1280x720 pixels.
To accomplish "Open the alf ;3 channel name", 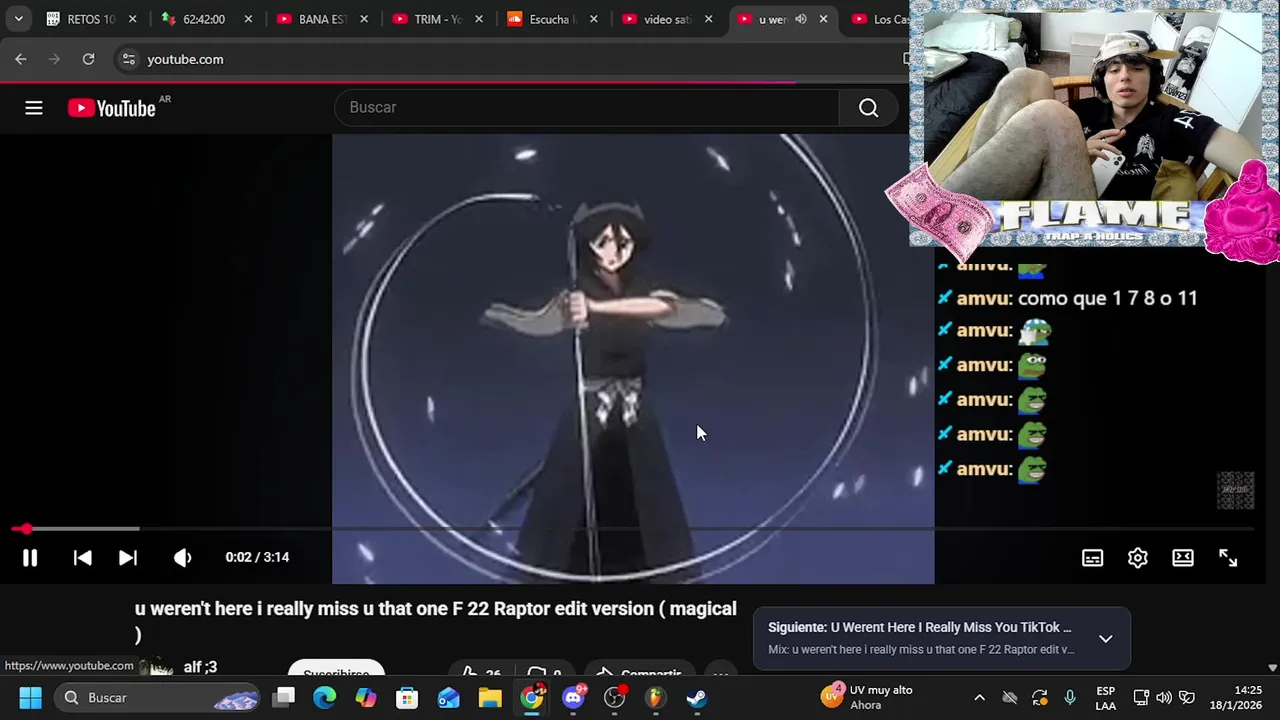I will tap(200, 667).
